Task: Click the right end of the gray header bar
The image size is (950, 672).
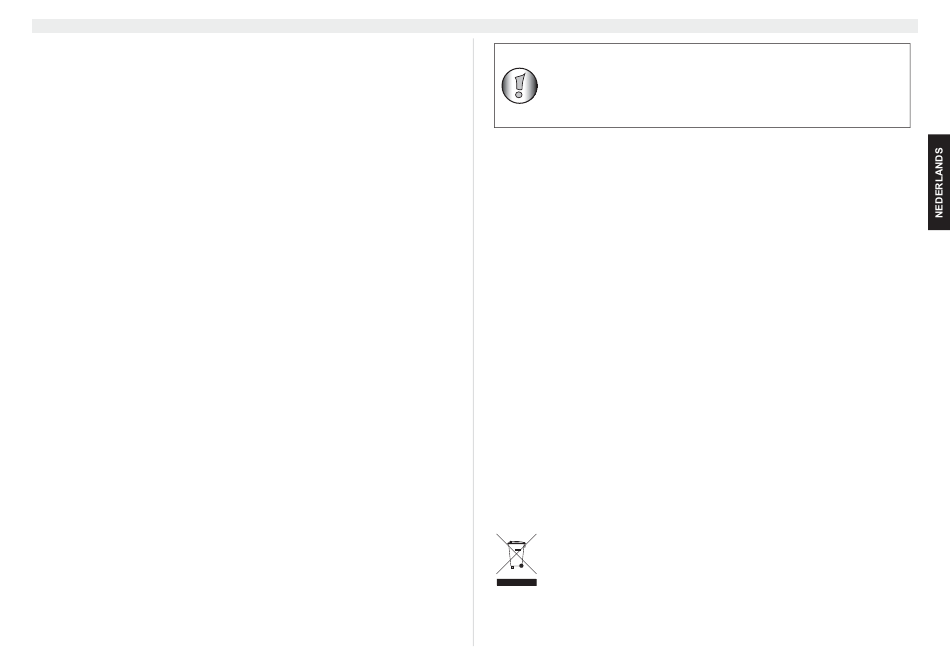Action: click(912, 25)
